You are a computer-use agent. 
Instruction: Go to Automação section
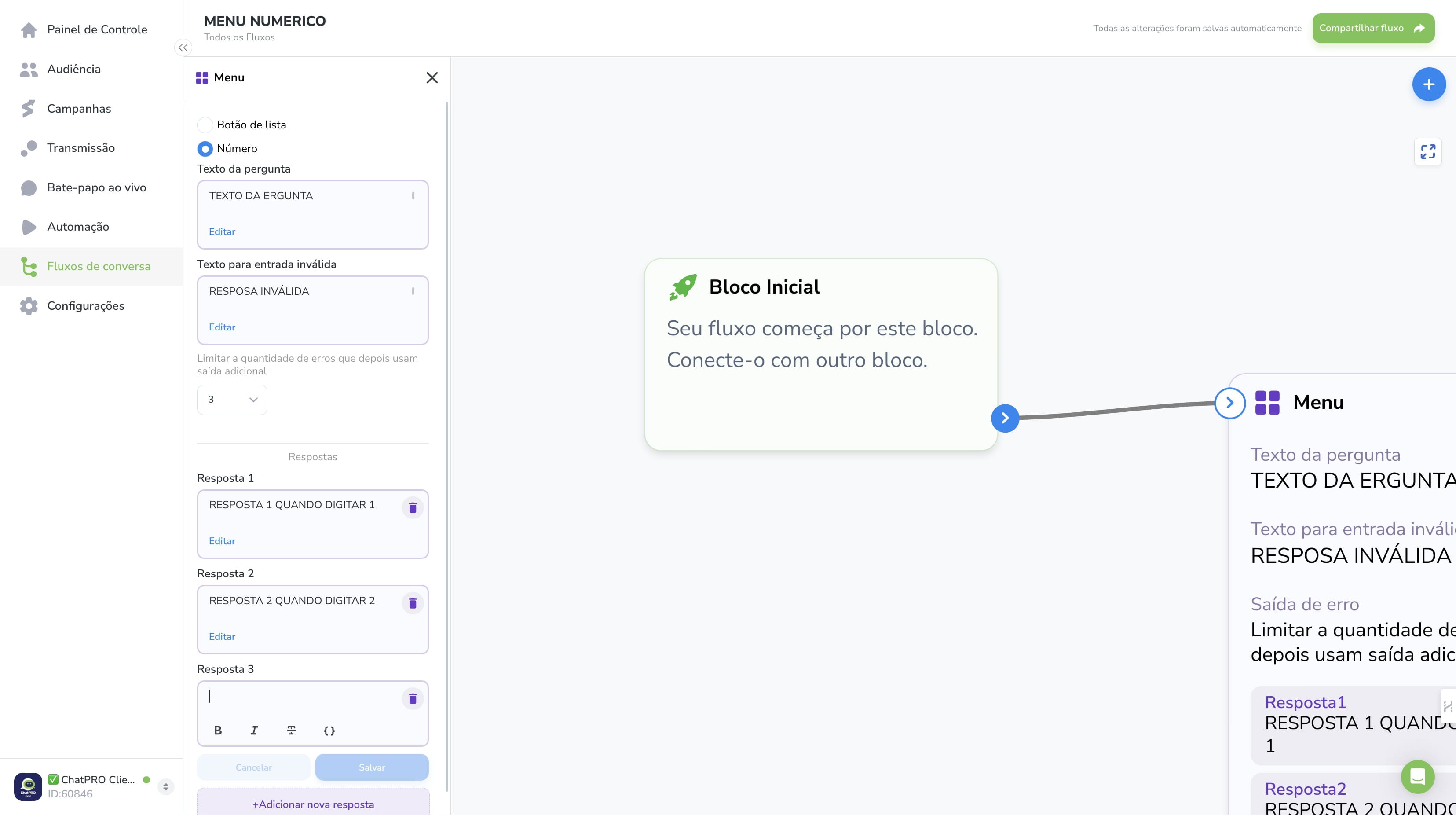pos(78,227)
